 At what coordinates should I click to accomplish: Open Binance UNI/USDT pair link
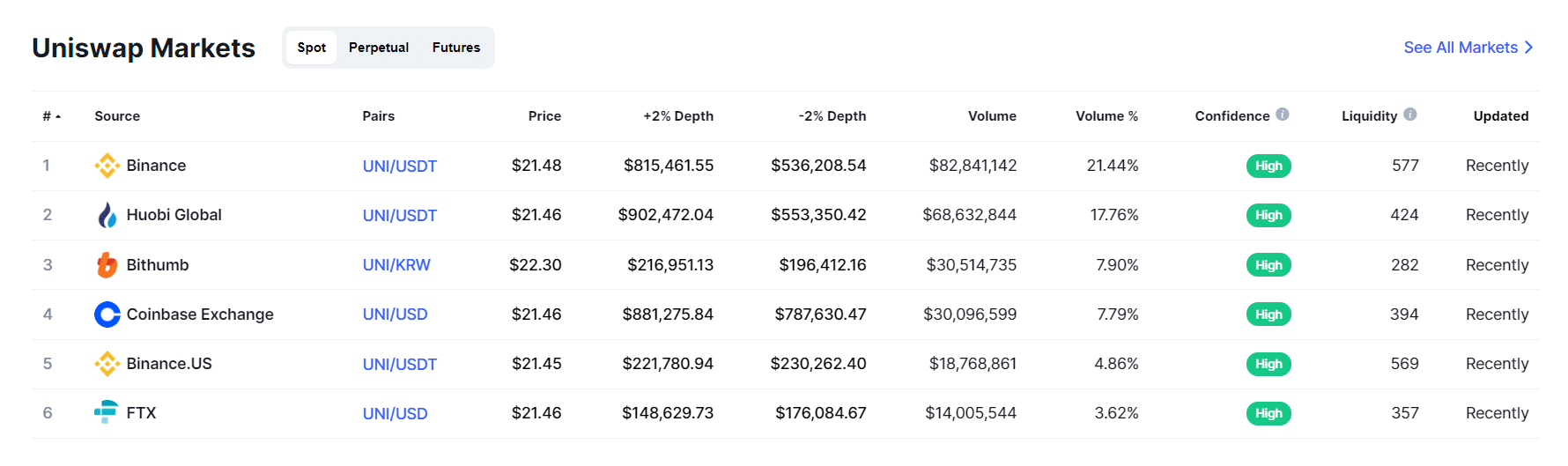coord(400,166)
